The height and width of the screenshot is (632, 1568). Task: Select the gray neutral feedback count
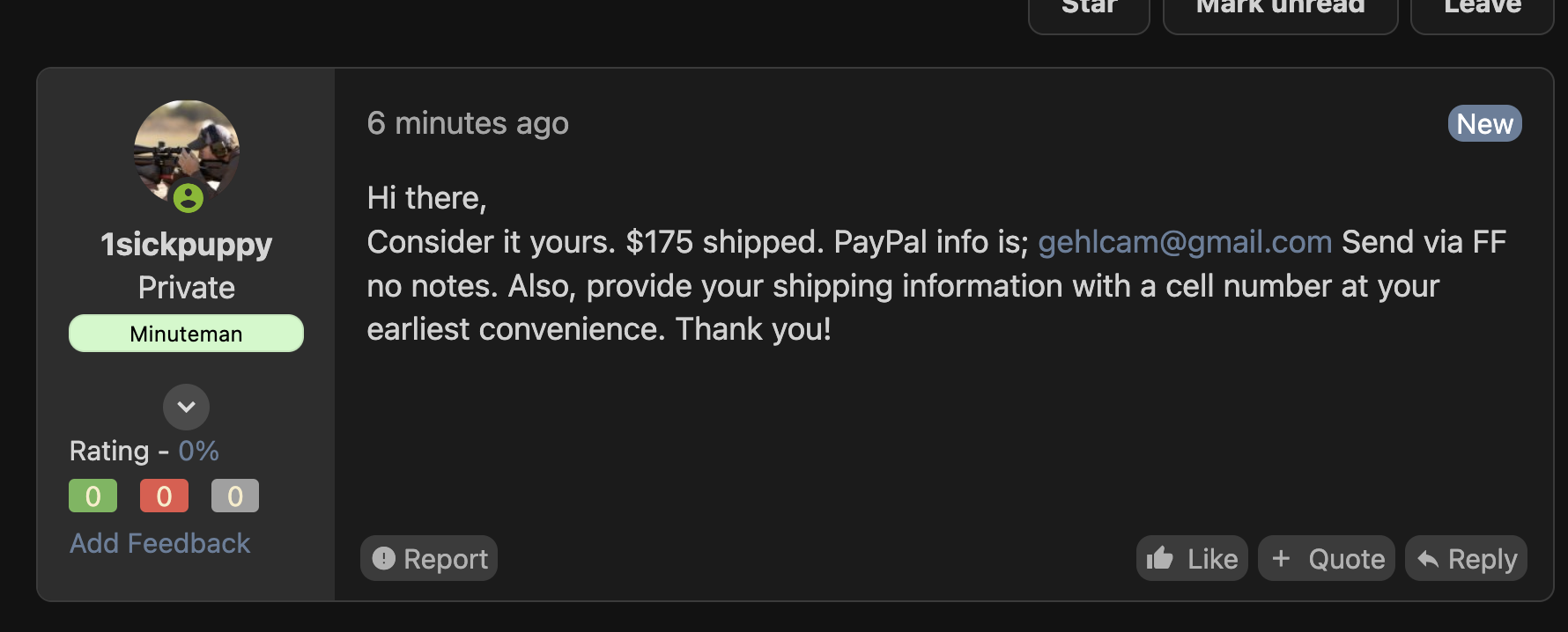pyautogui.click(x=234, y=496)
